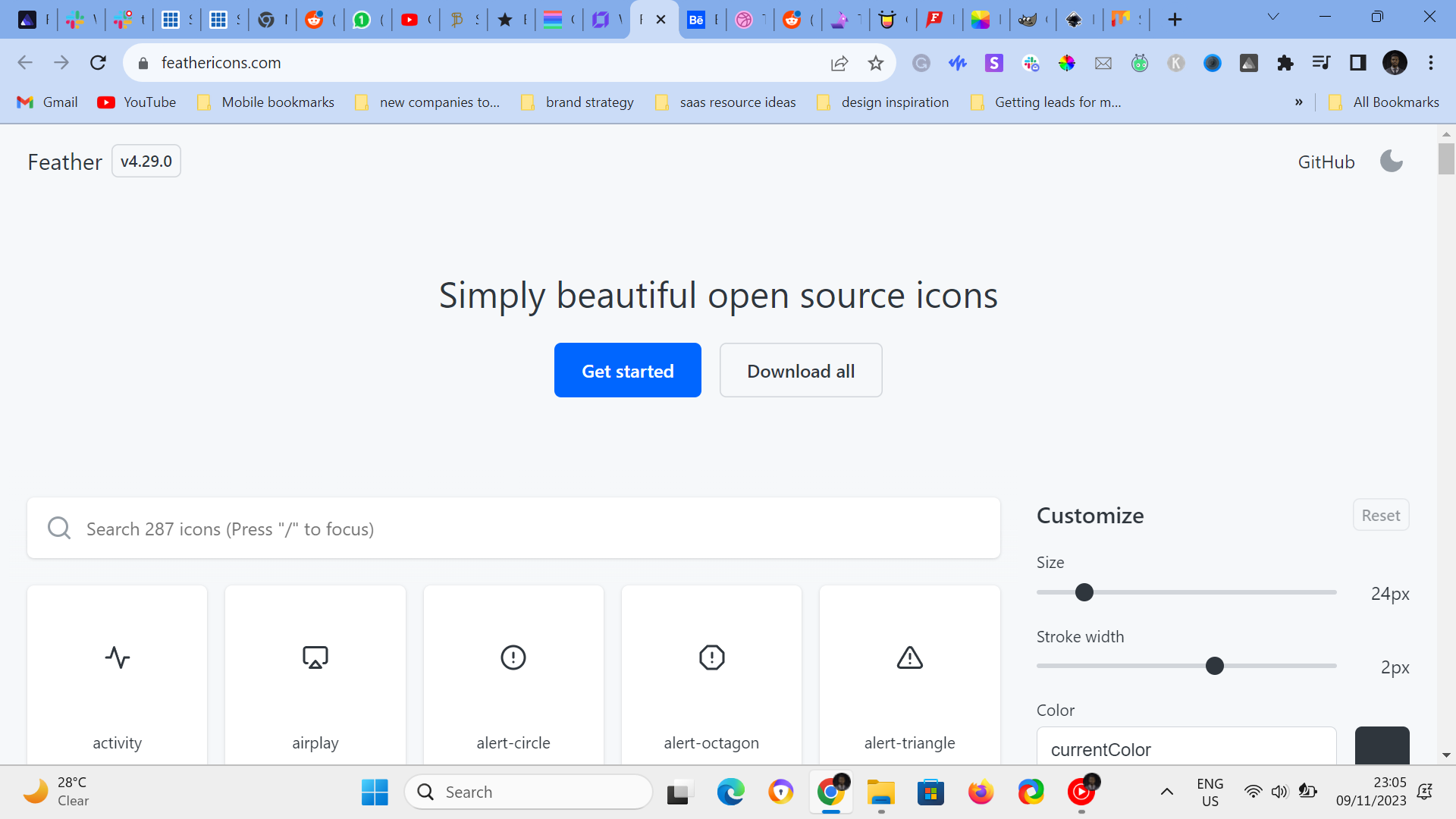Viewport: 1456px width, 819px height.
Task: Expand the hidden bookmarks chevron
Action: click(x=1298, y=102)
